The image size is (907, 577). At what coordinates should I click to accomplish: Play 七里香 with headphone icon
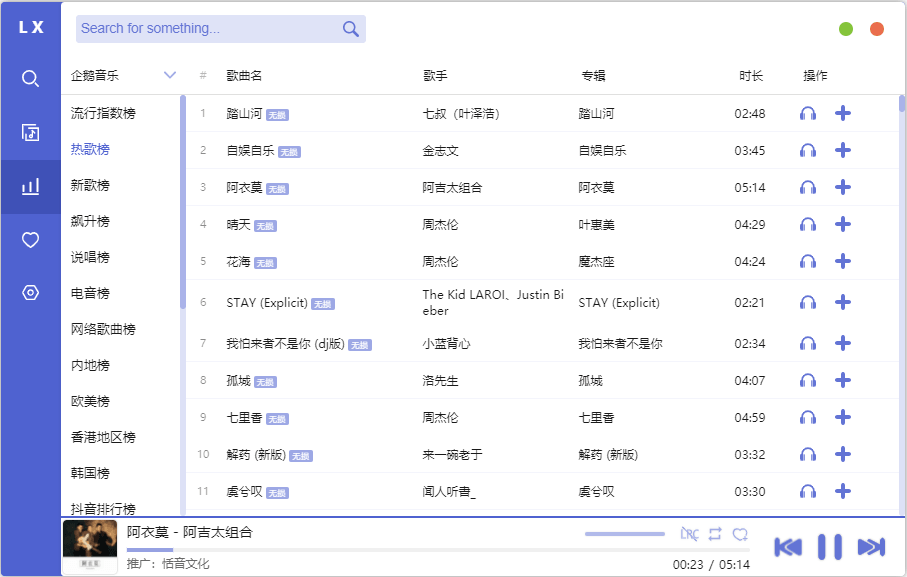click(x=808, y=417)
